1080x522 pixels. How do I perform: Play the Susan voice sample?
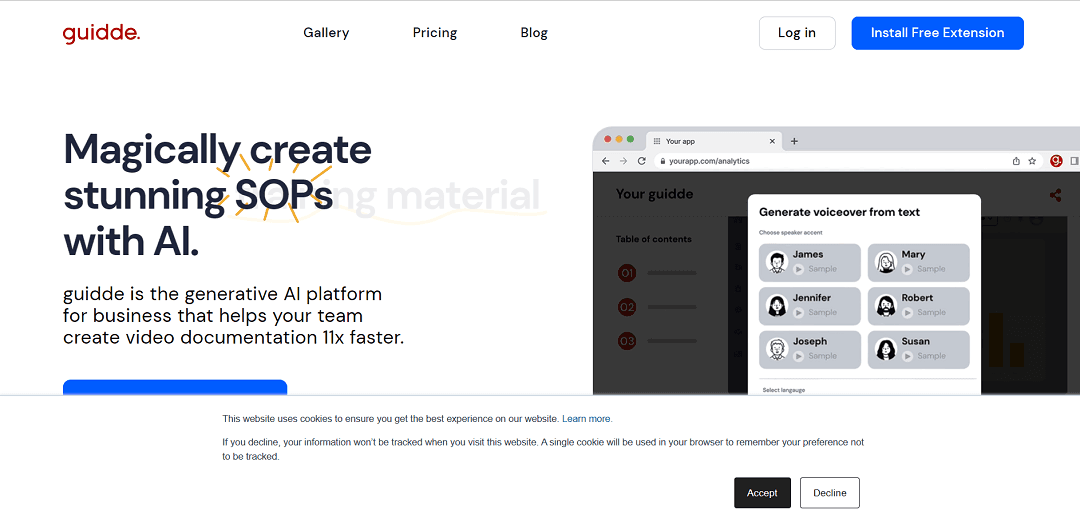(908, 356)
